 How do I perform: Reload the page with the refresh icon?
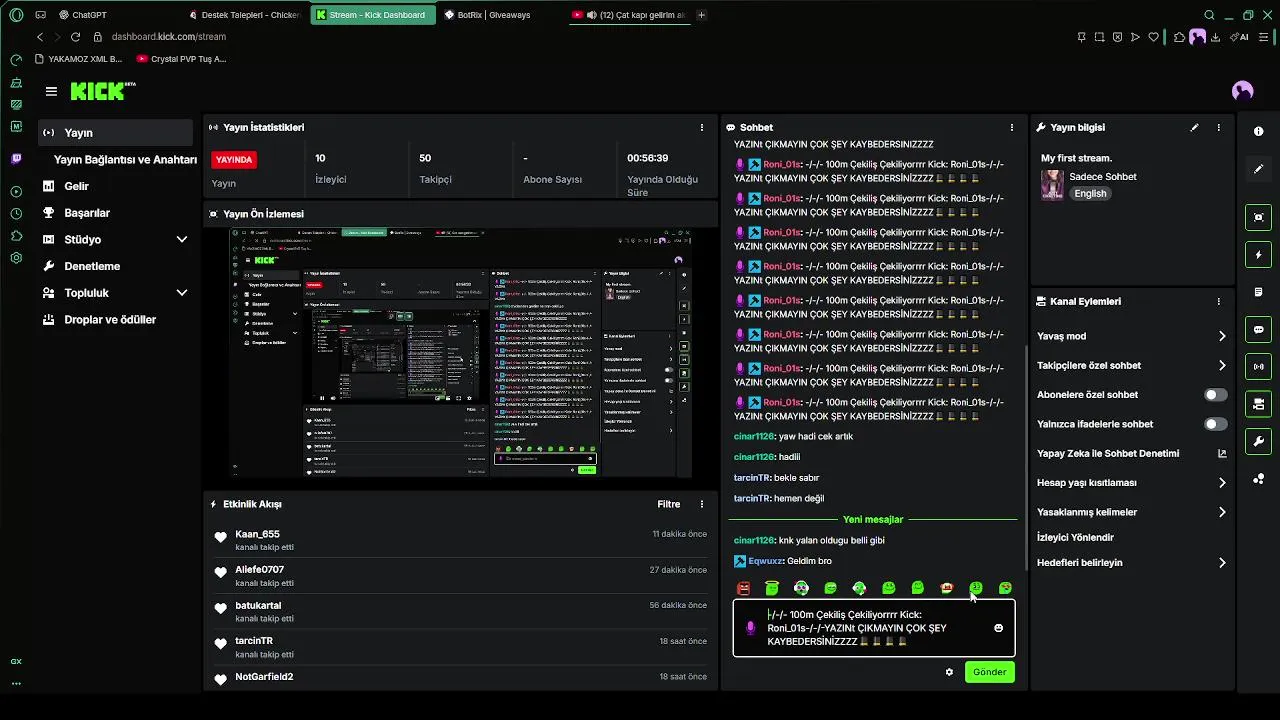click(x=75, y=37)
